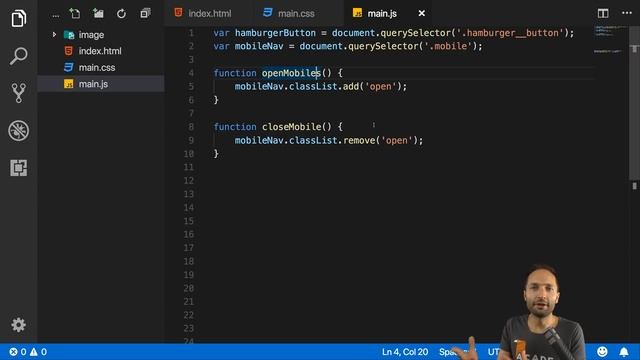Open image folder in file tree
Image resolution: width=640 pixels, height=360 pixels.
[x=91, y=35]
